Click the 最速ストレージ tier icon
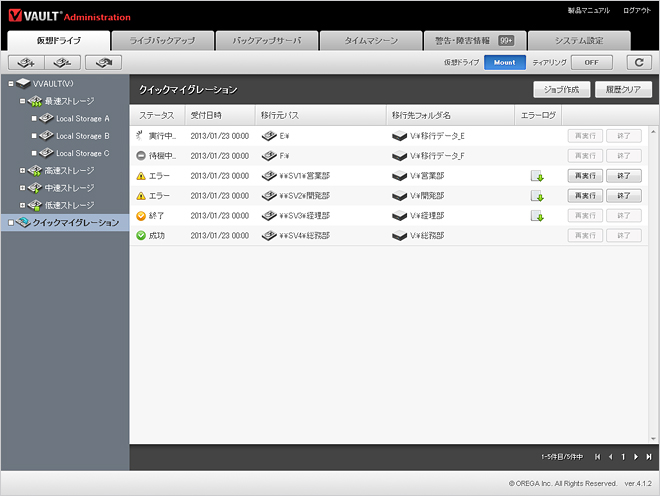Viewport: 660px width, 496px height. pyautogui.click(x=35, y=101)
